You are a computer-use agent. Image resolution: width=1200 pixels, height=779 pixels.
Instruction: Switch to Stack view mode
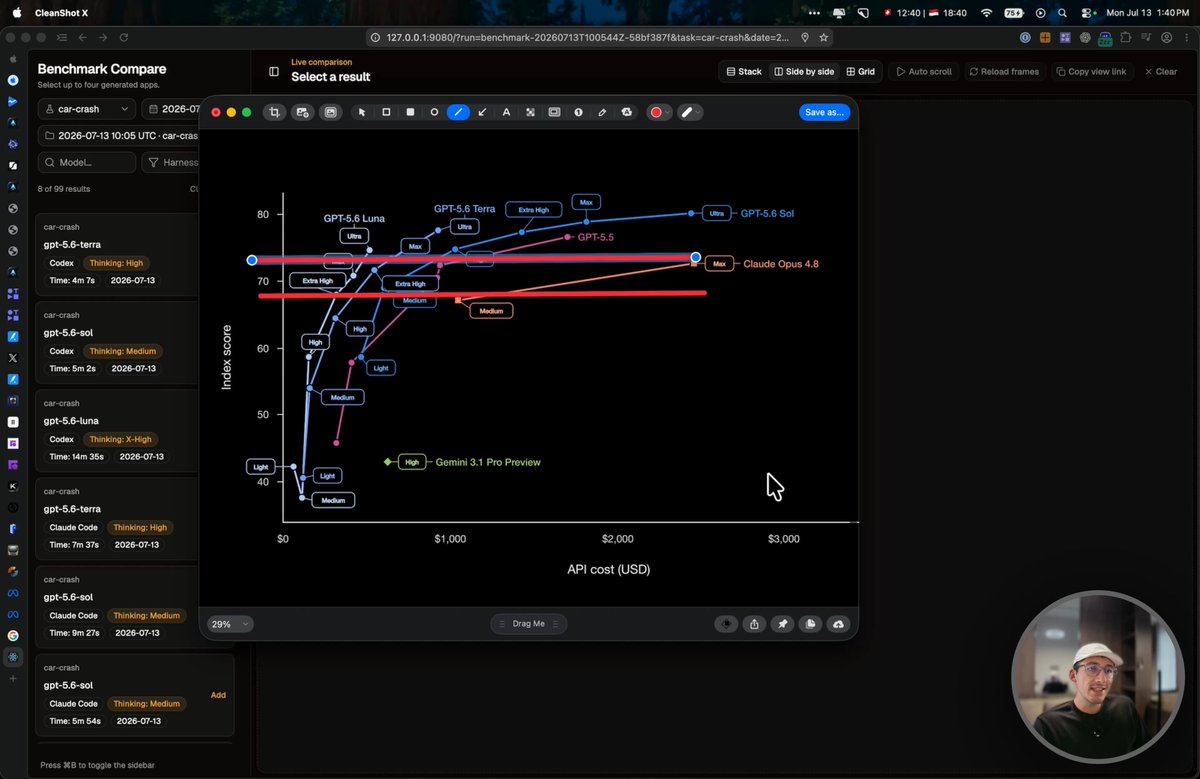pyautogui.click(x=744, y=72)
